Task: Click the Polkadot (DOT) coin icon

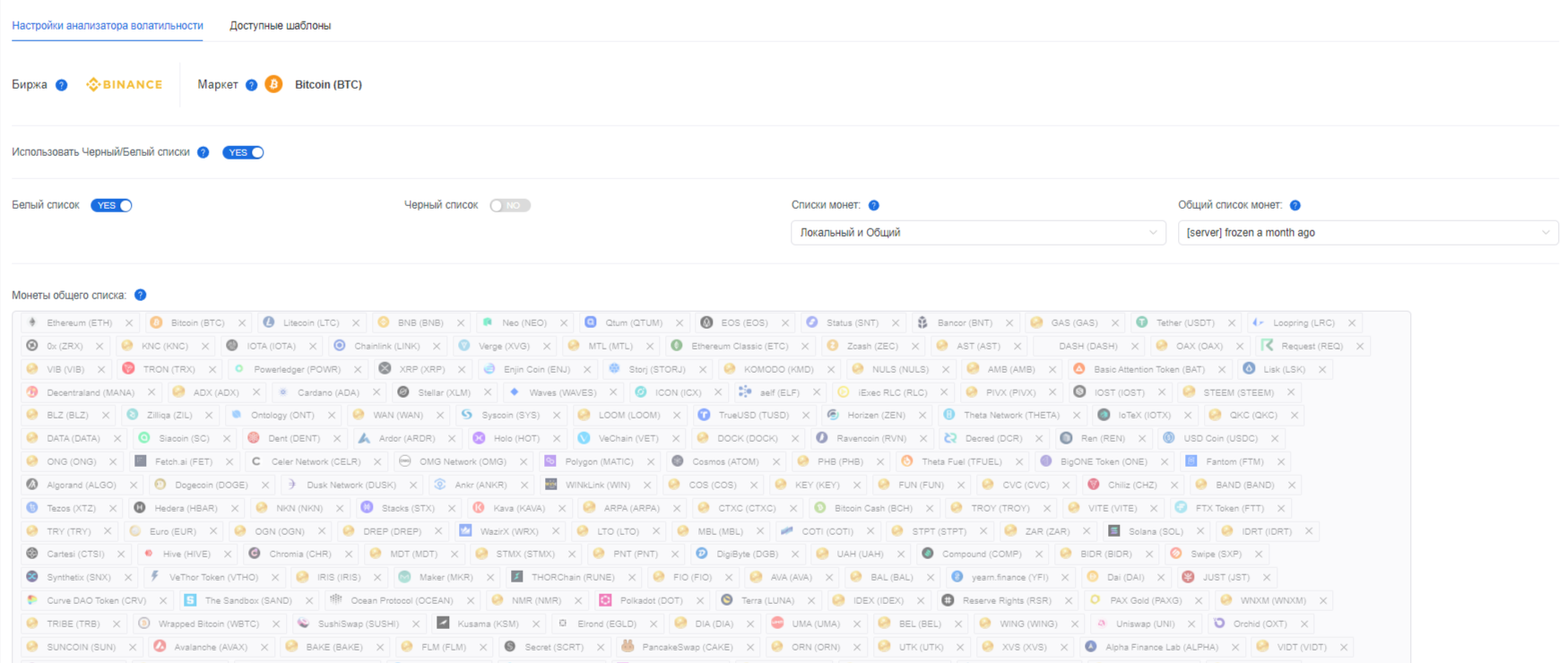Action: (x=605, y=600)
